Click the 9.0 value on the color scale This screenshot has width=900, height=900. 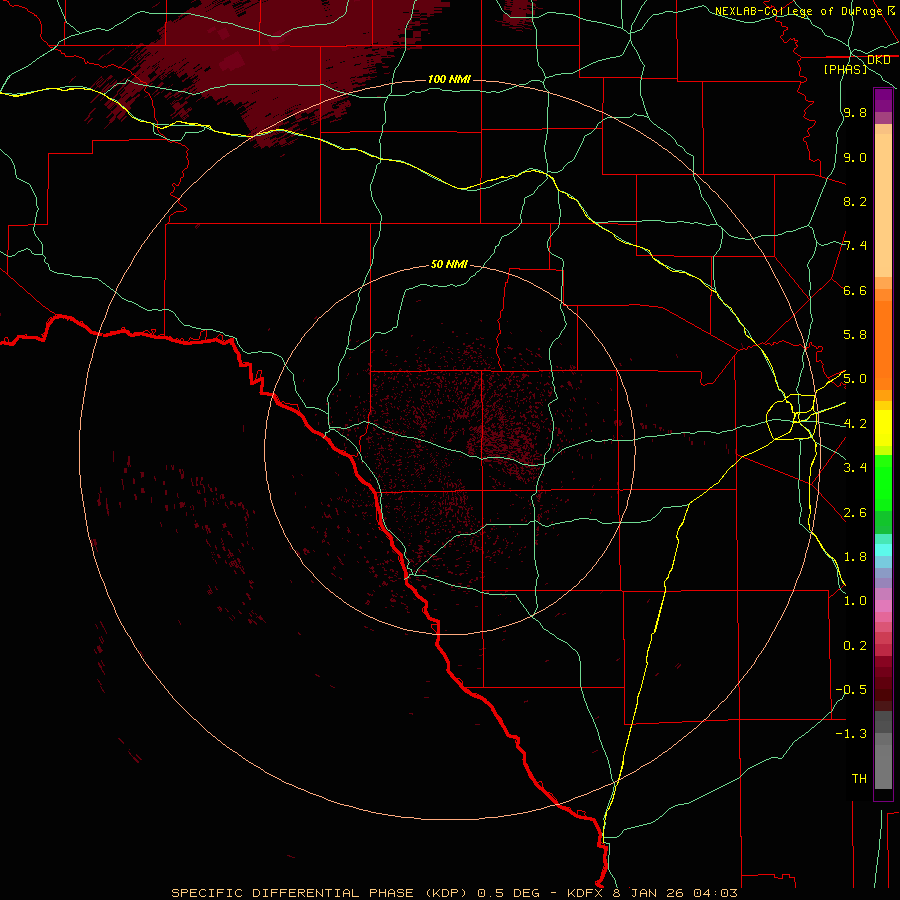[x=855, y=157]
